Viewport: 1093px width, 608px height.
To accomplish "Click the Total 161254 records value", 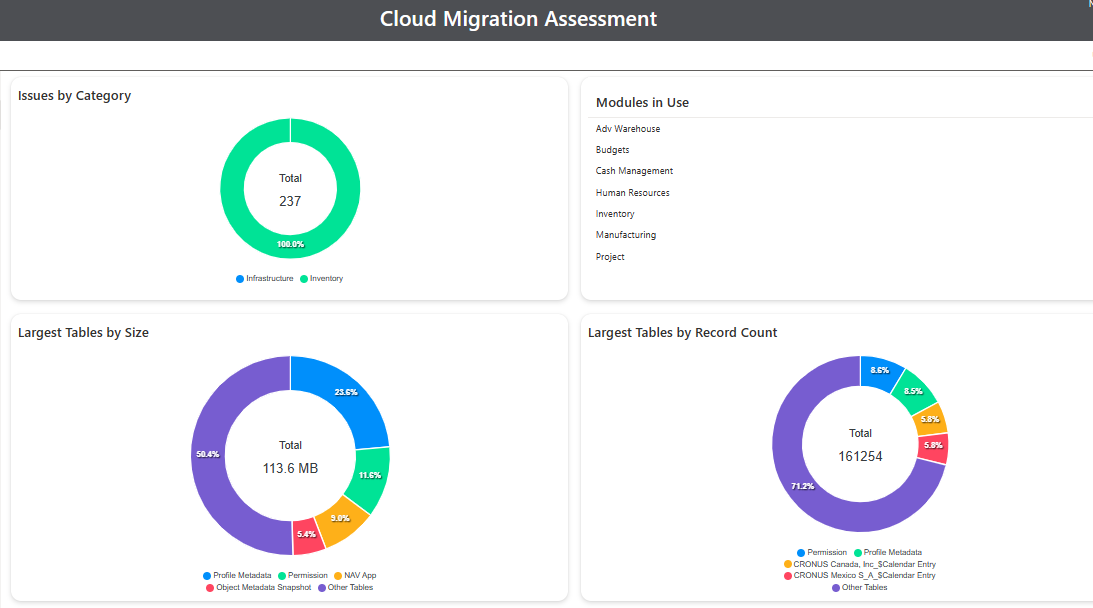I will coord(860,457).
